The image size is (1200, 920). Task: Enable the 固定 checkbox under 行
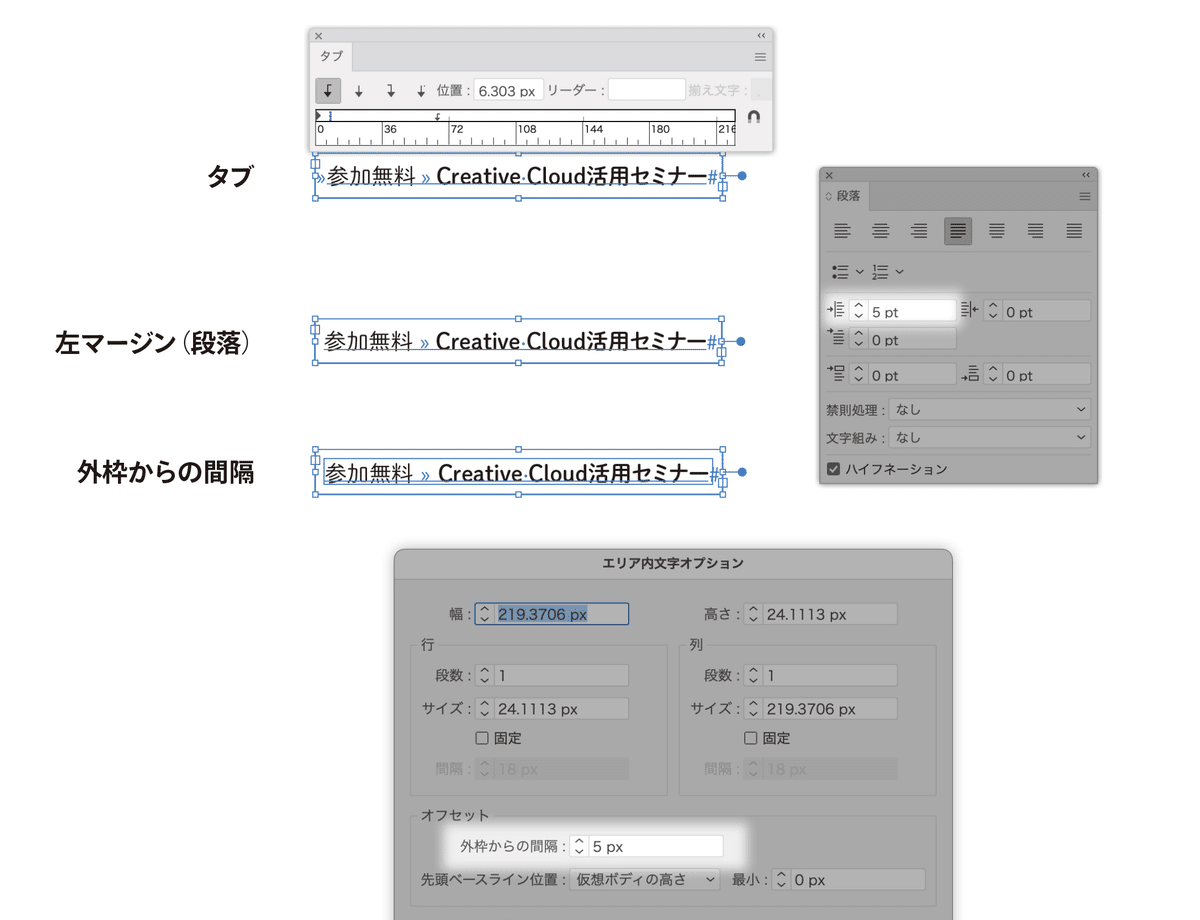point(482,738)
